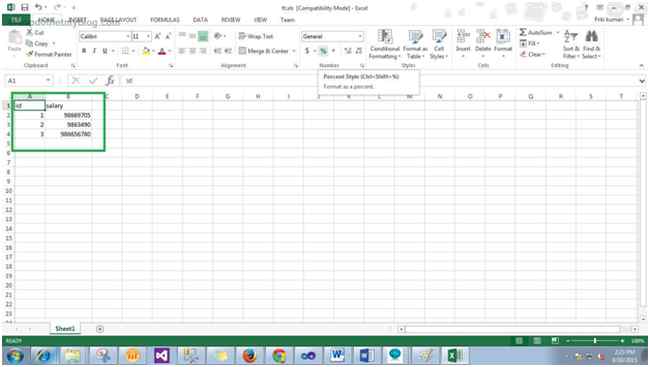Click the Accounting dollar format icon

[307, 51]
